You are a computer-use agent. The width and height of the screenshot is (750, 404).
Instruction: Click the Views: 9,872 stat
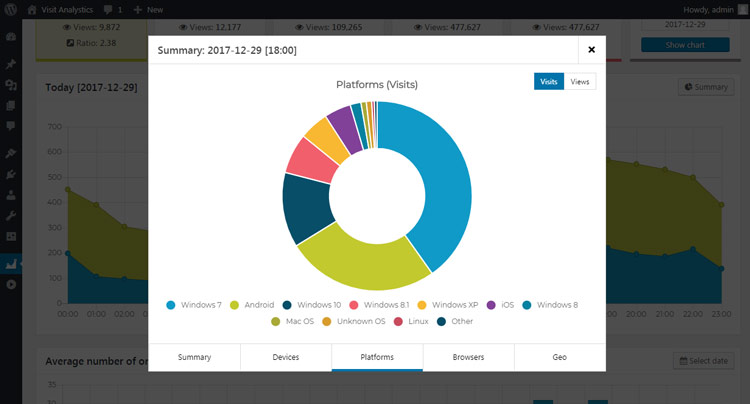(x=91, y=27)
